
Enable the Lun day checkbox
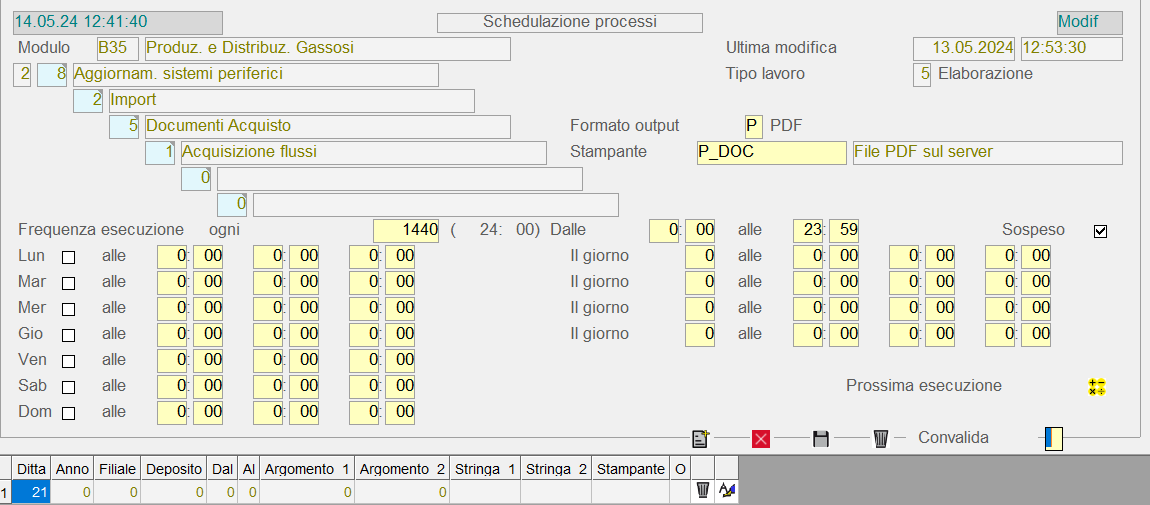coord(69,257)
